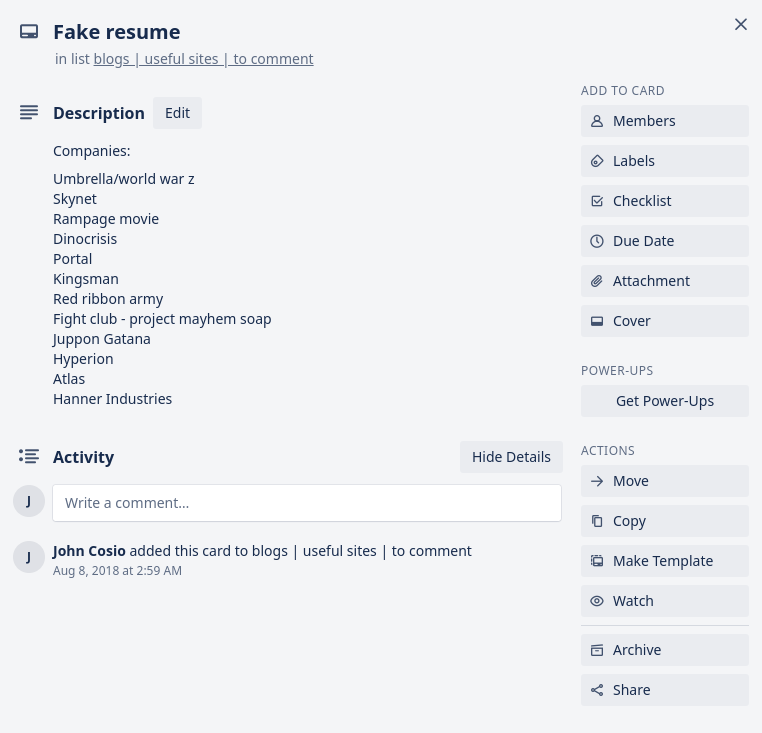Viewport: 762px width, 733px height.
Task: Click the clock icon on Due Date
Action: click(x=597, y=241)
